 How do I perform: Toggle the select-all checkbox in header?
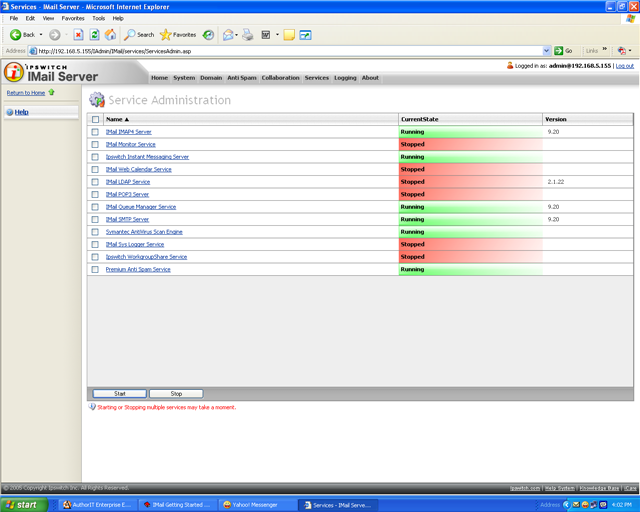(96, 119)
